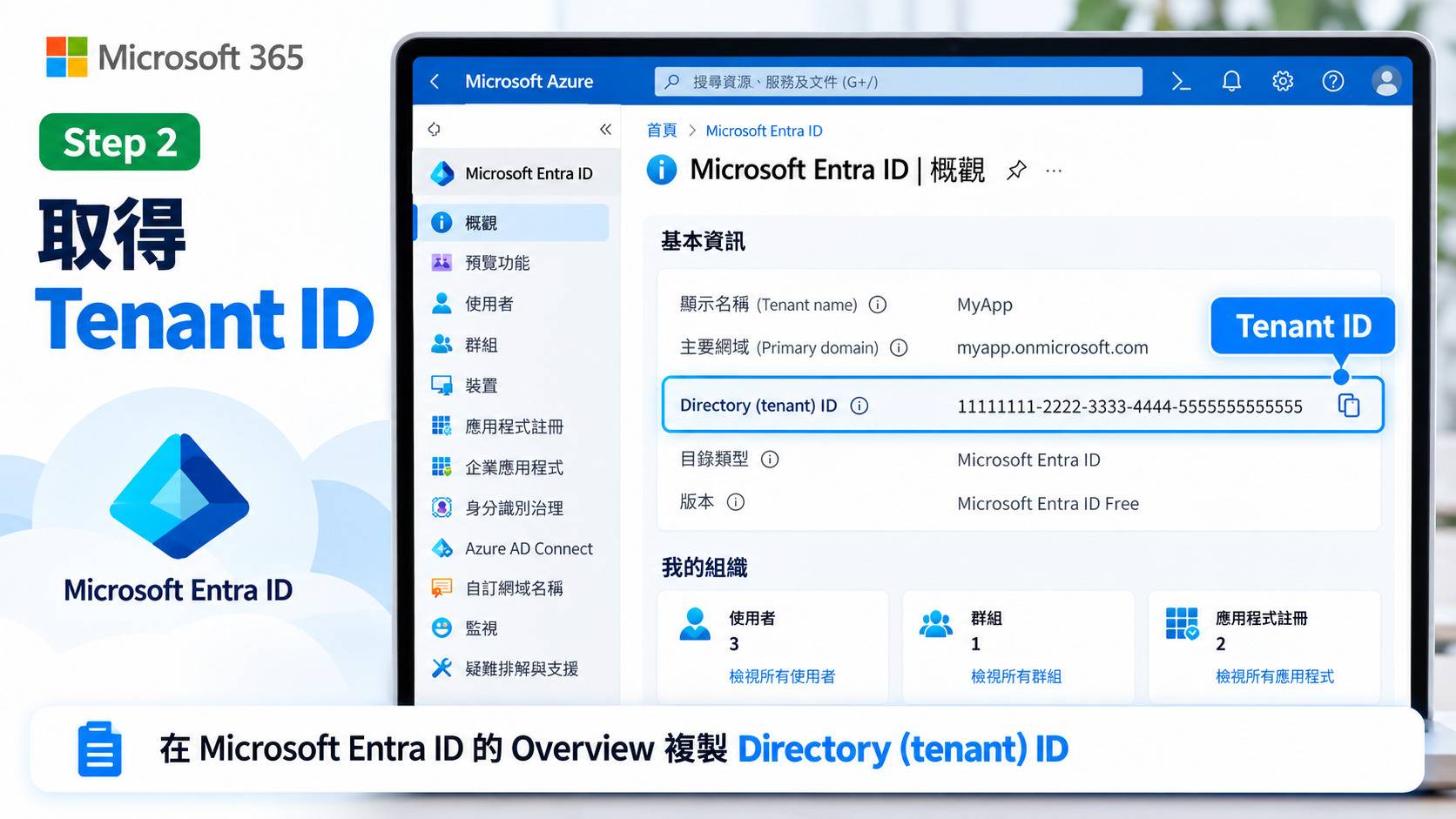Open 身分識別治理 in the sidebar
The height and width of the screenshot is (819, 1456).
pyautogui.click(x=513, y=508)
